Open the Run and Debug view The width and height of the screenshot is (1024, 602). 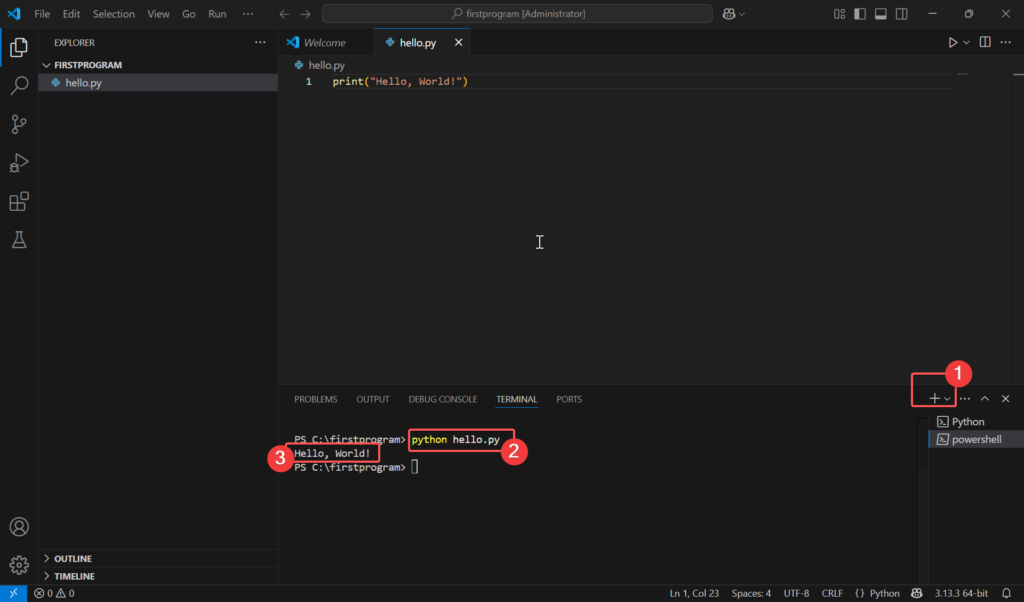pyautogui.click(x=19, y=163)
